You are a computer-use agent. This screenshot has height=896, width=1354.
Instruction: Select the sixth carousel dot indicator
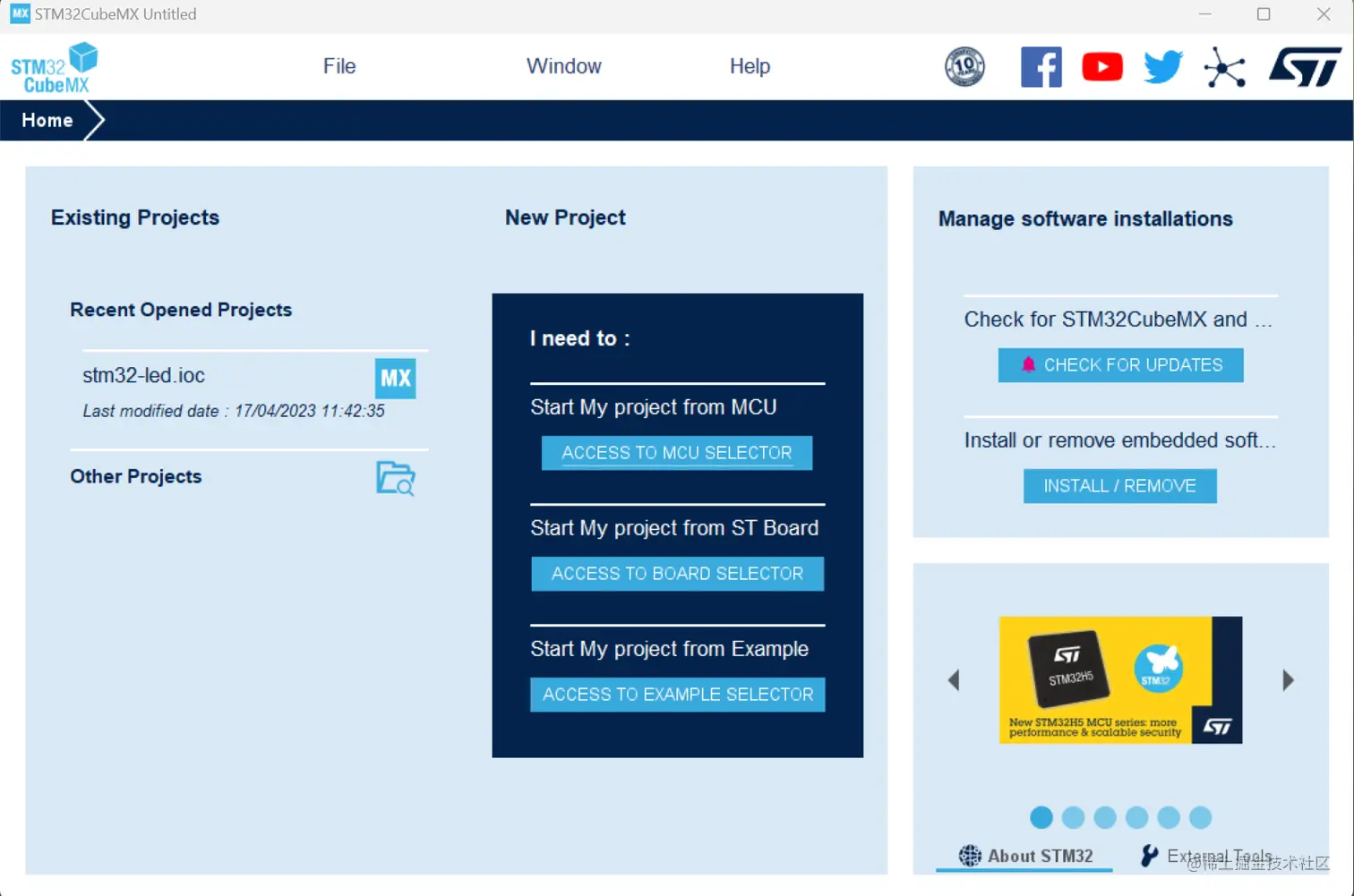pyautogui.click(x=1201, y=817)
